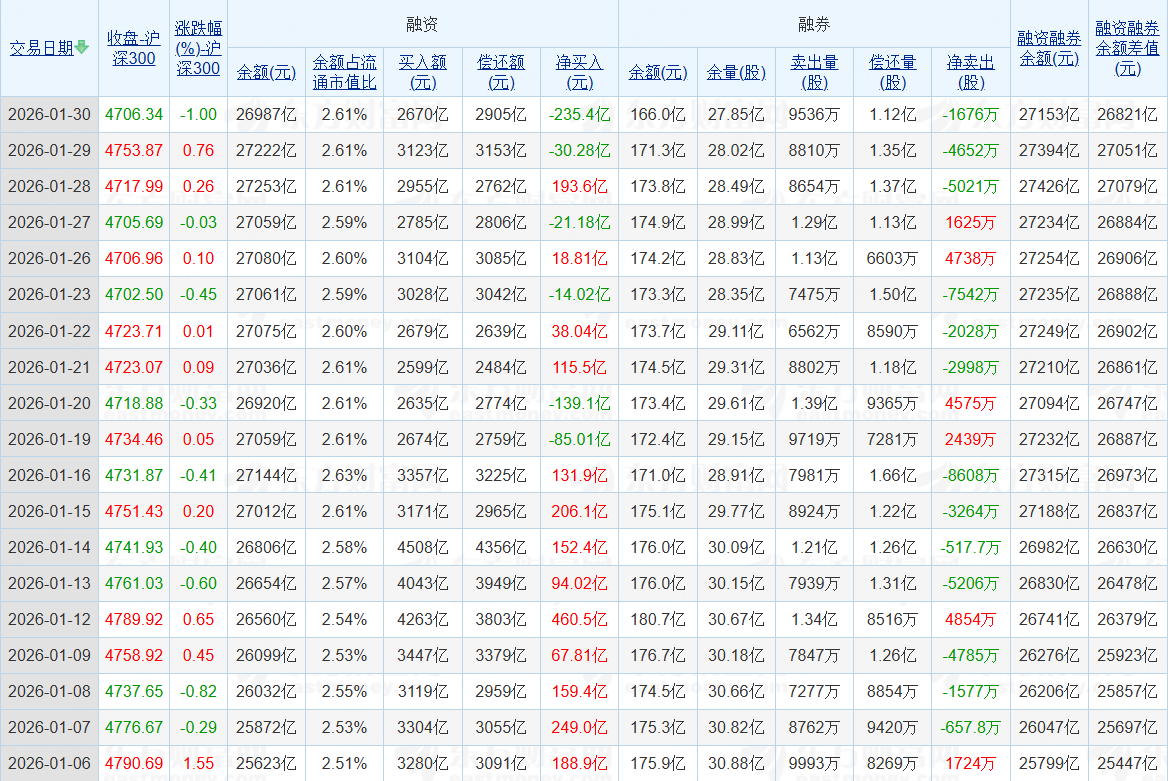This screenshot has height=781, width=1168.
Task: Select the 2026-01-12 date row cell
Action: [49, 619]
